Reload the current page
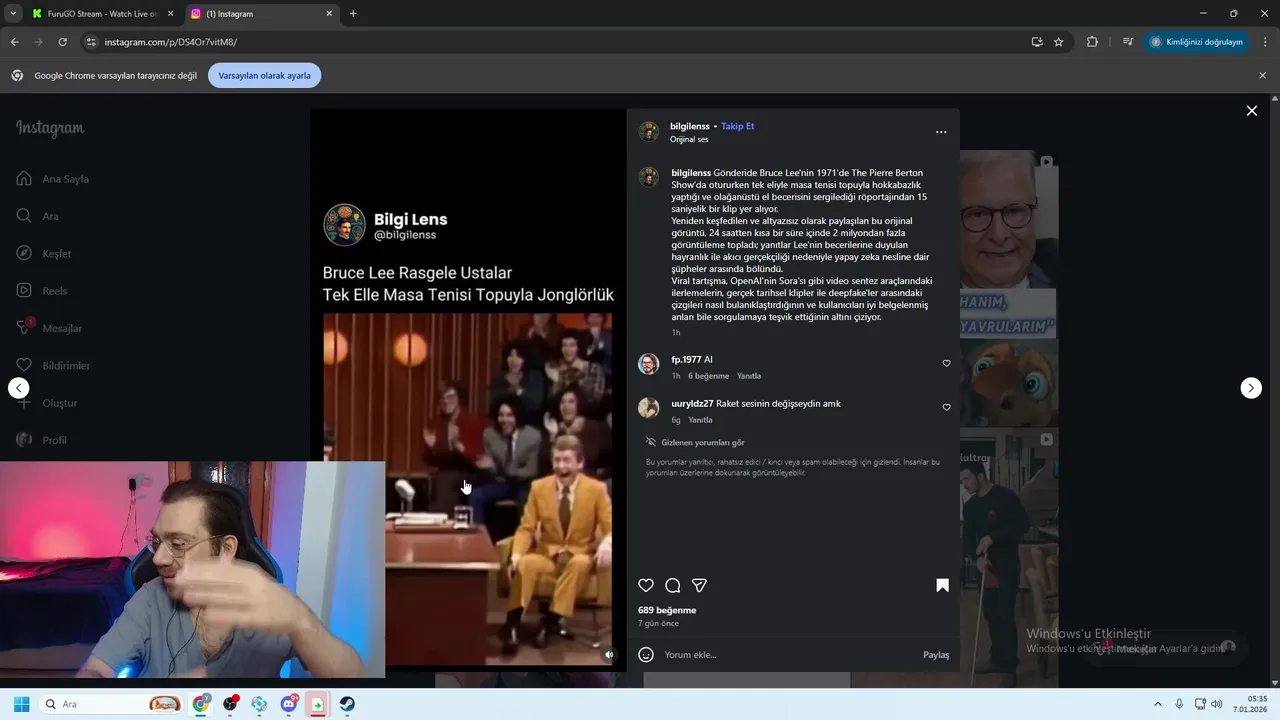 click(x=62, y=42)
